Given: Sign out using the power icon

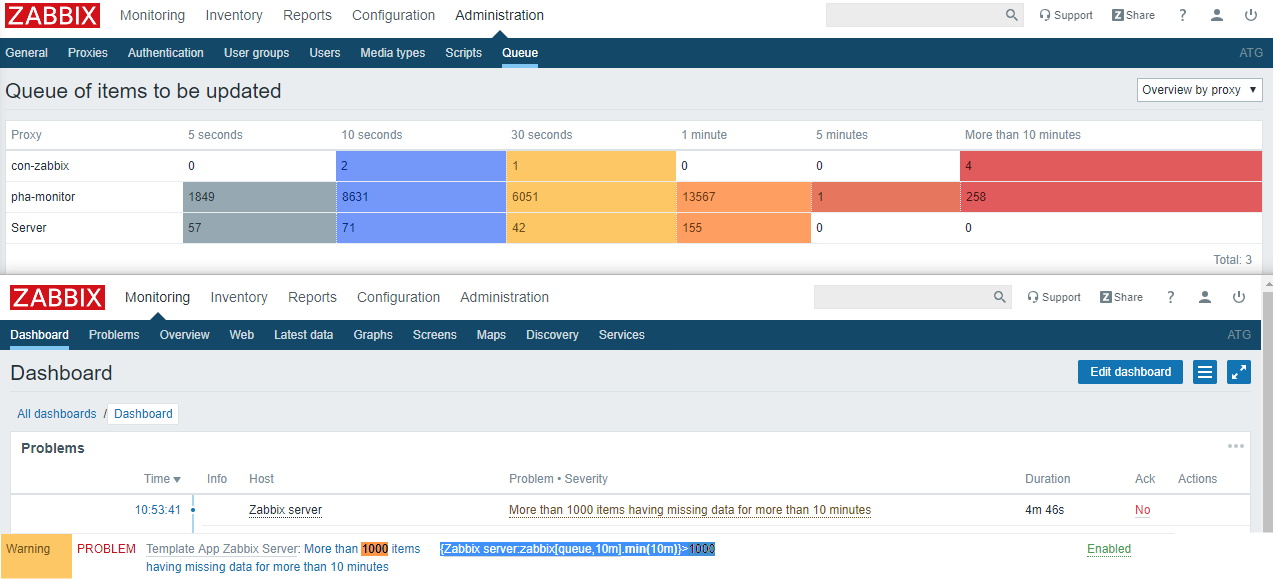Looking at the screenshot, I should click(1250, 15).
